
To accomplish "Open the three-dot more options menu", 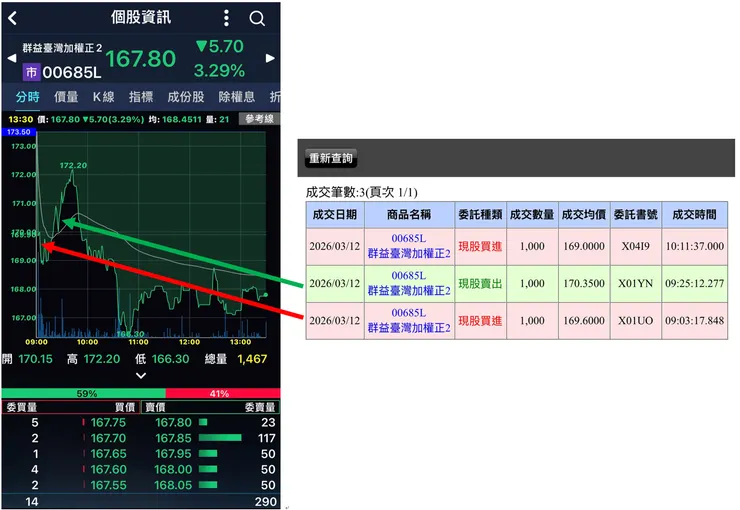I will (227, 18).
